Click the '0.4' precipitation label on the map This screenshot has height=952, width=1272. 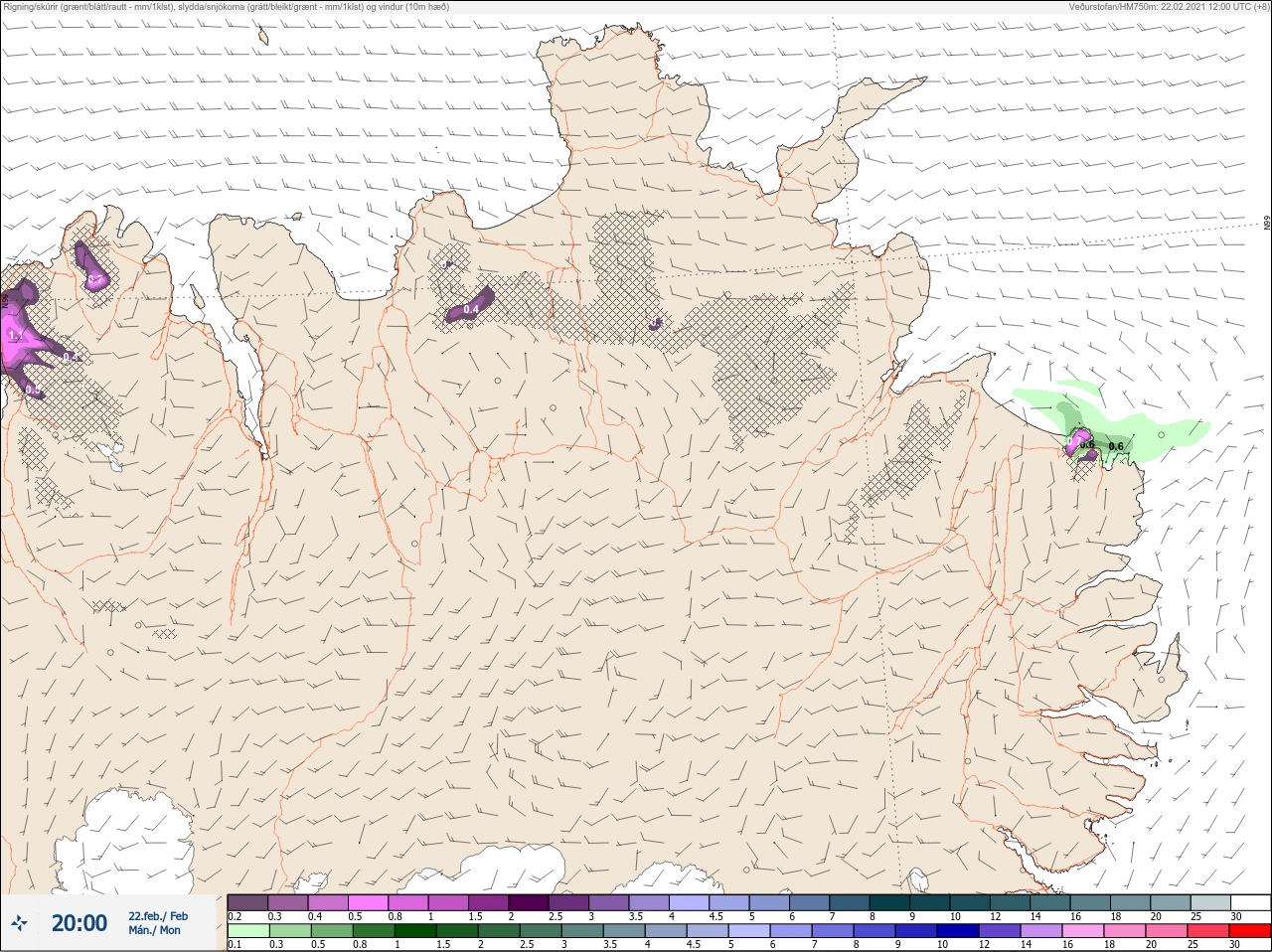(x=471, y=310)
